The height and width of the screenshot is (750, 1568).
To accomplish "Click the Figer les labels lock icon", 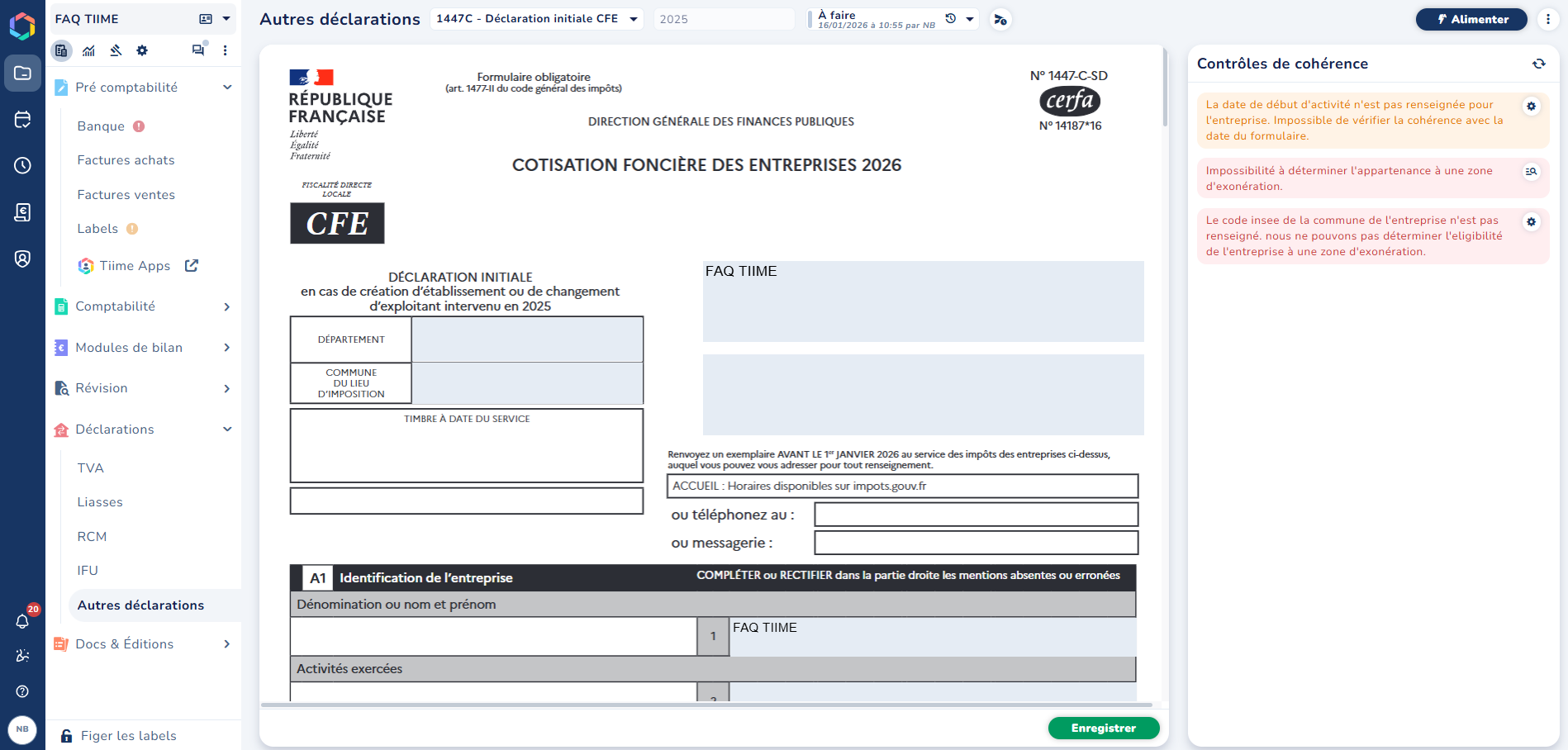I will 66,736.
